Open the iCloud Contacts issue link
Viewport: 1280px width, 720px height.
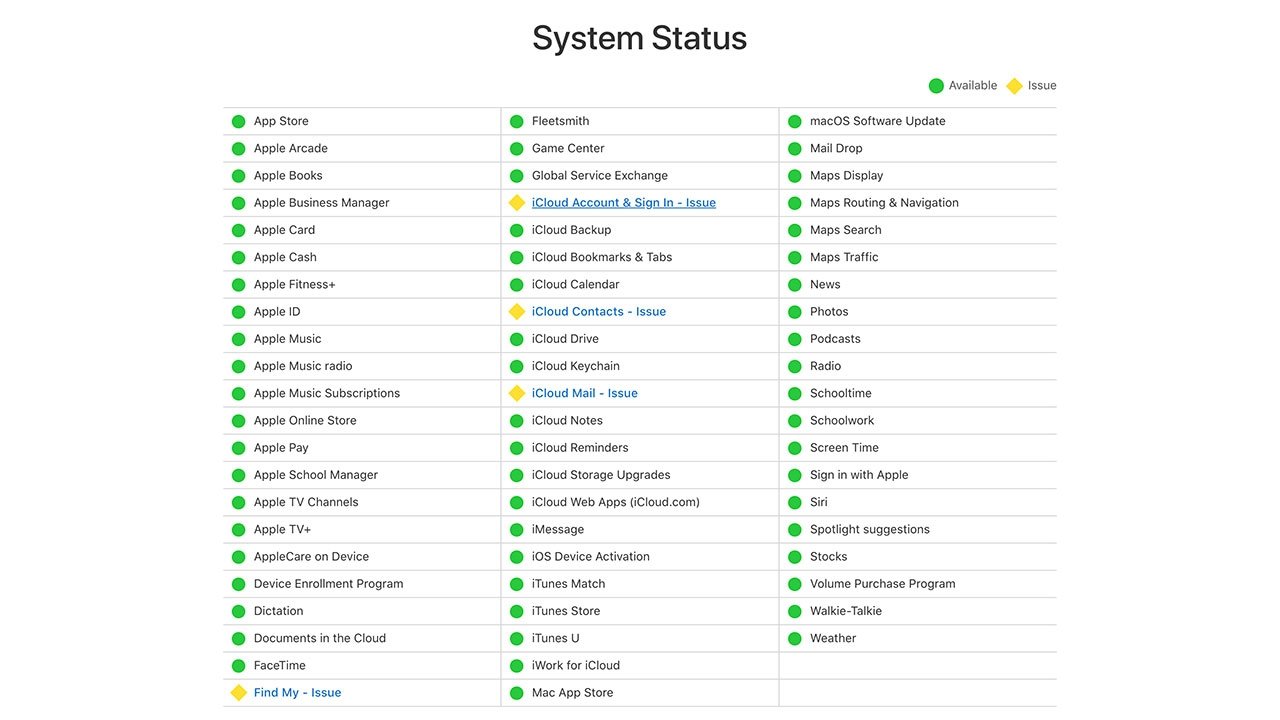[598, 312]
